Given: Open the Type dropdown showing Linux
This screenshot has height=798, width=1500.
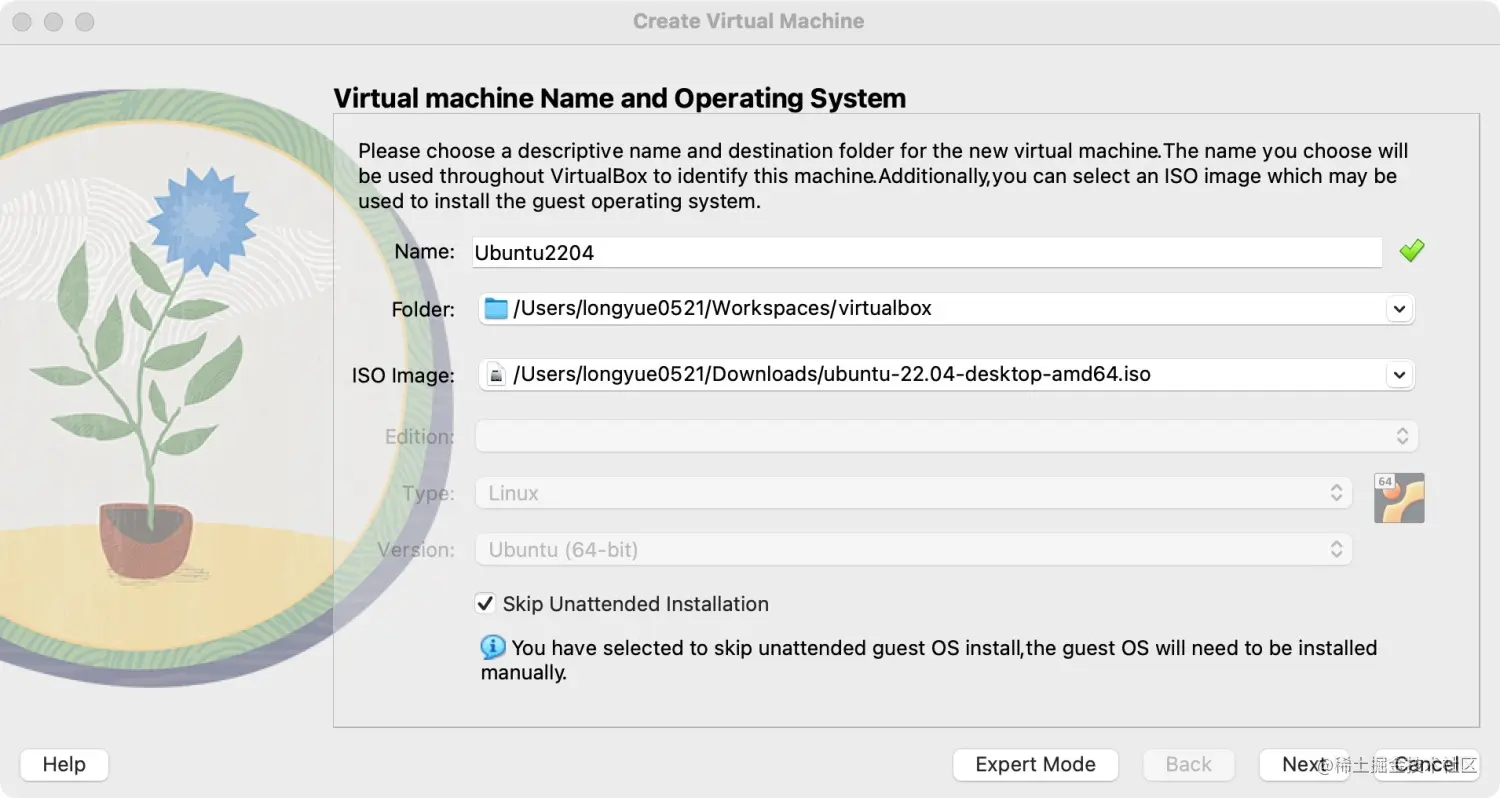Looking at the screenshot, I should pos(914,493).
